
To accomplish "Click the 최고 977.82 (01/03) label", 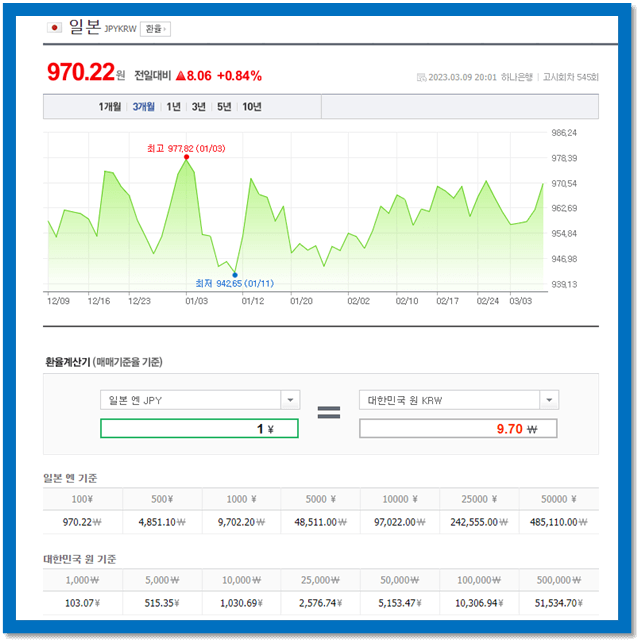I will pos(186,148).
